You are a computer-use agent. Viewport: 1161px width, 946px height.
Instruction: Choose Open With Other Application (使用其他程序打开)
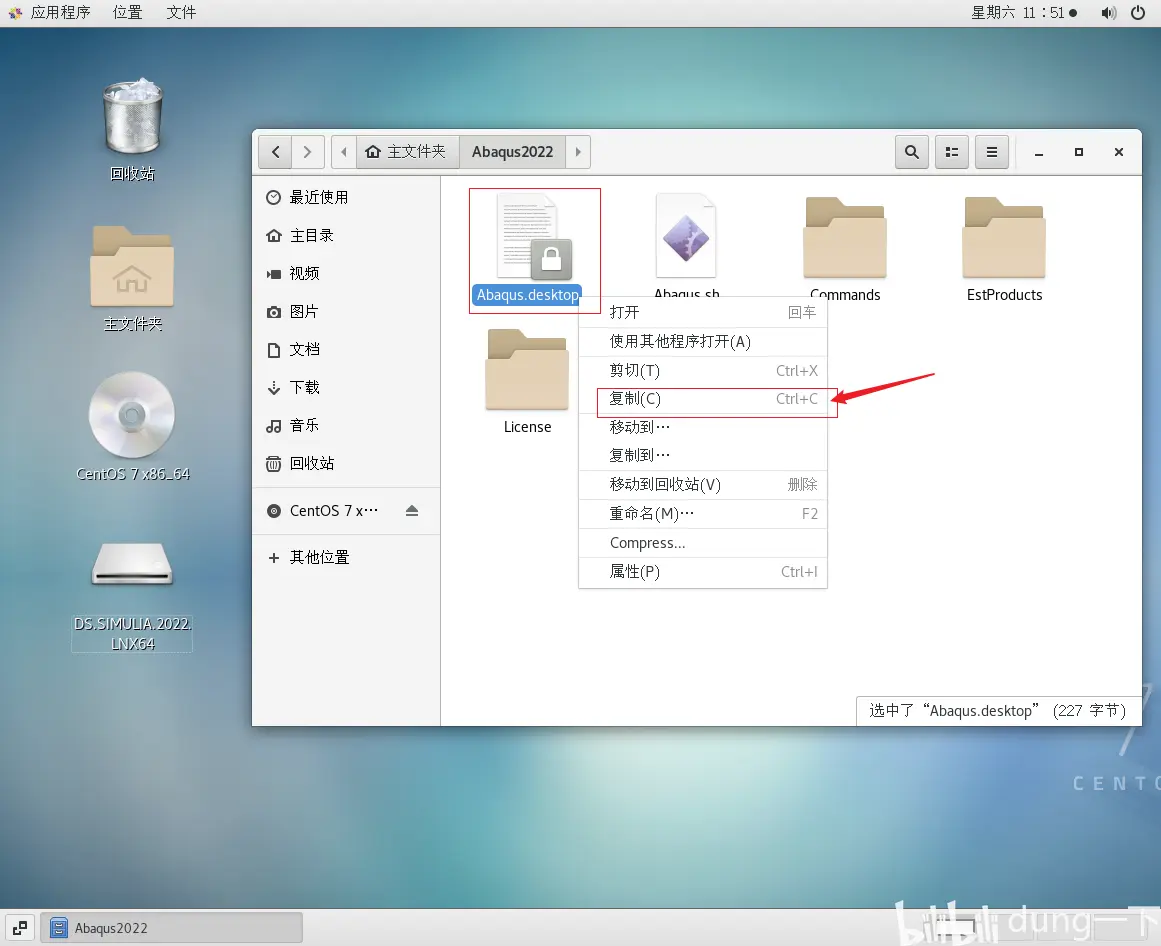point(703,341)
